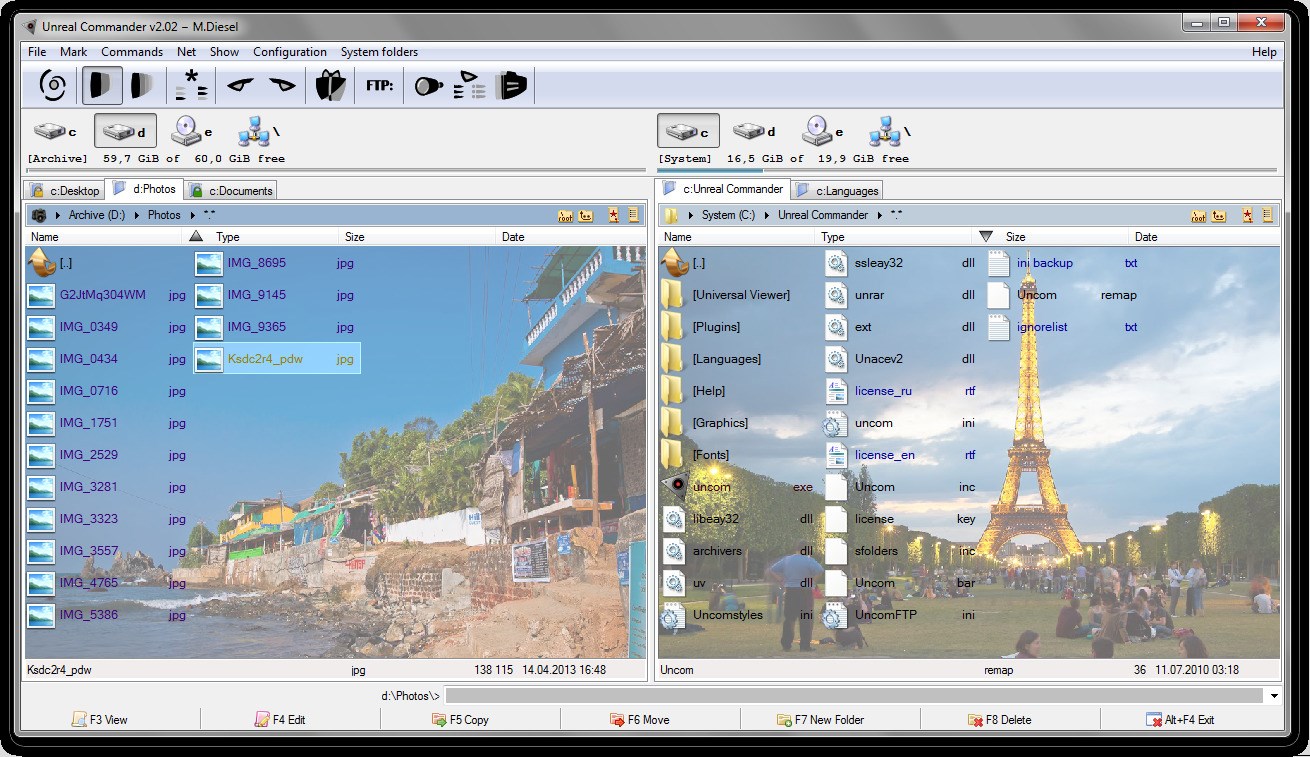Click the right-facing eye toolbar icon
The height and width of the screenshot is (757, 1310).
click(x=283, y=86)
